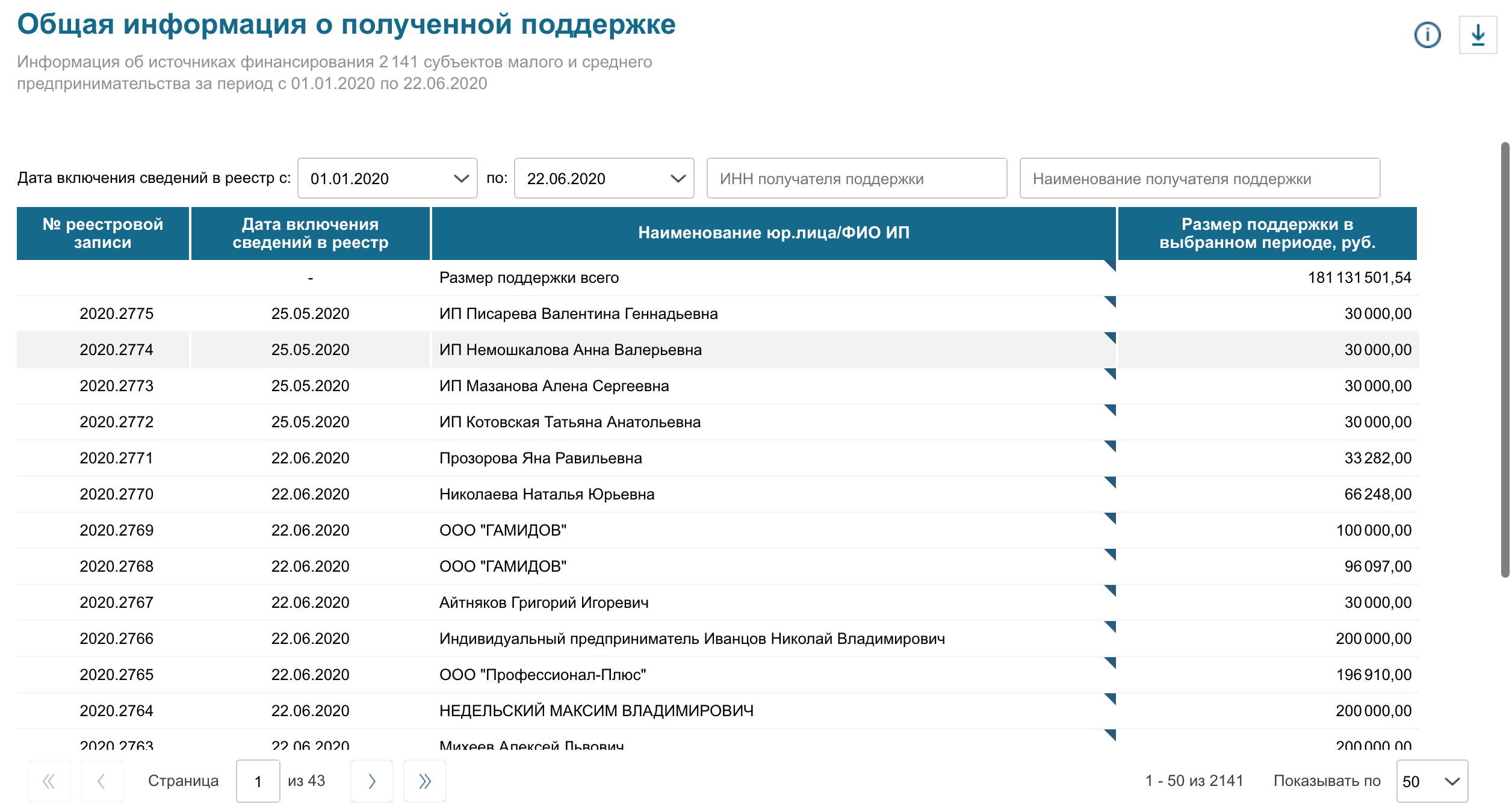Click Прозорова Яна Равильевна name
Image resolution: width=1512 pixels, height=804 pixels.
point(541,458)
